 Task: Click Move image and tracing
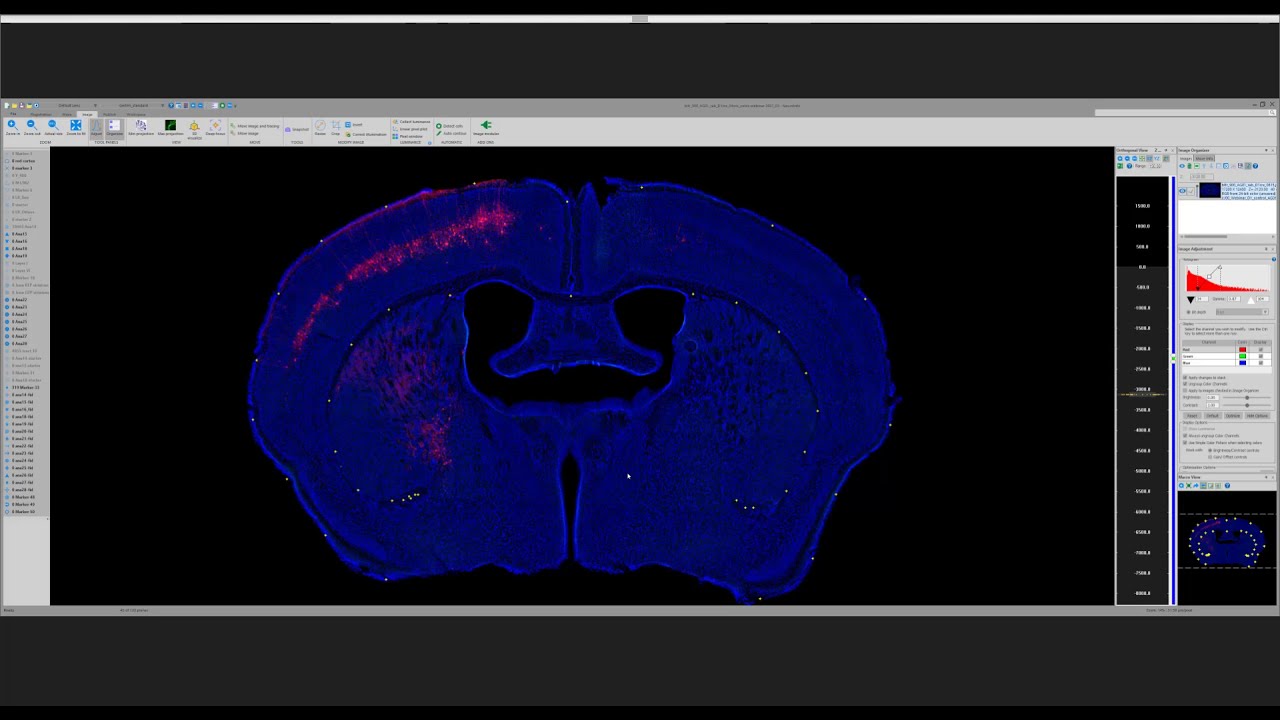click(255, 126)
